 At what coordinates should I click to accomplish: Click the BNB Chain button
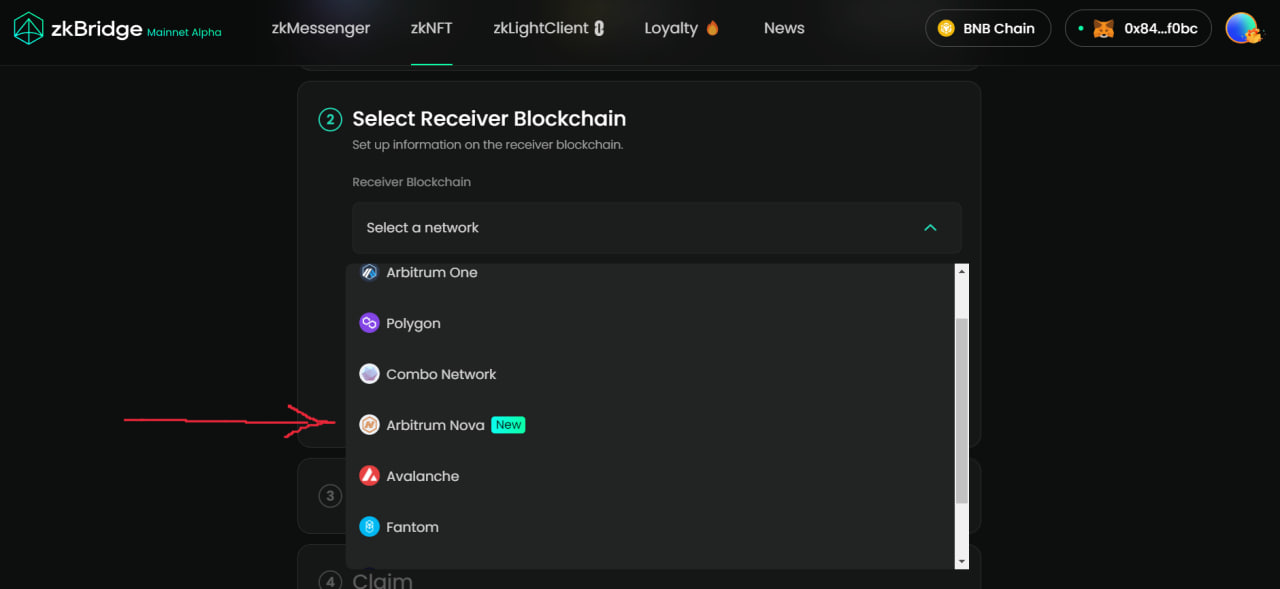coord(988,28)
